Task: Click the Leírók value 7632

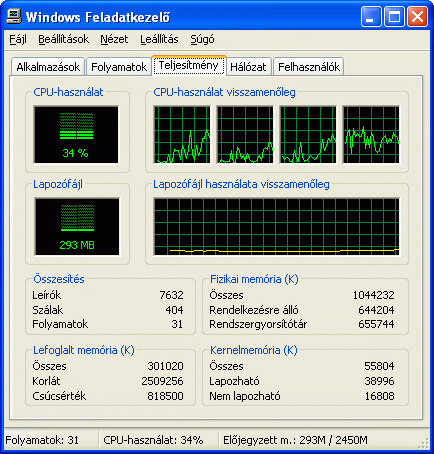Action: tap(171, 295)
